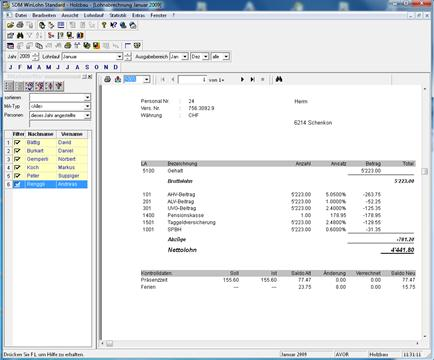Toggle the filter checkbox for Koch Markus

click(x=17, y=167)
